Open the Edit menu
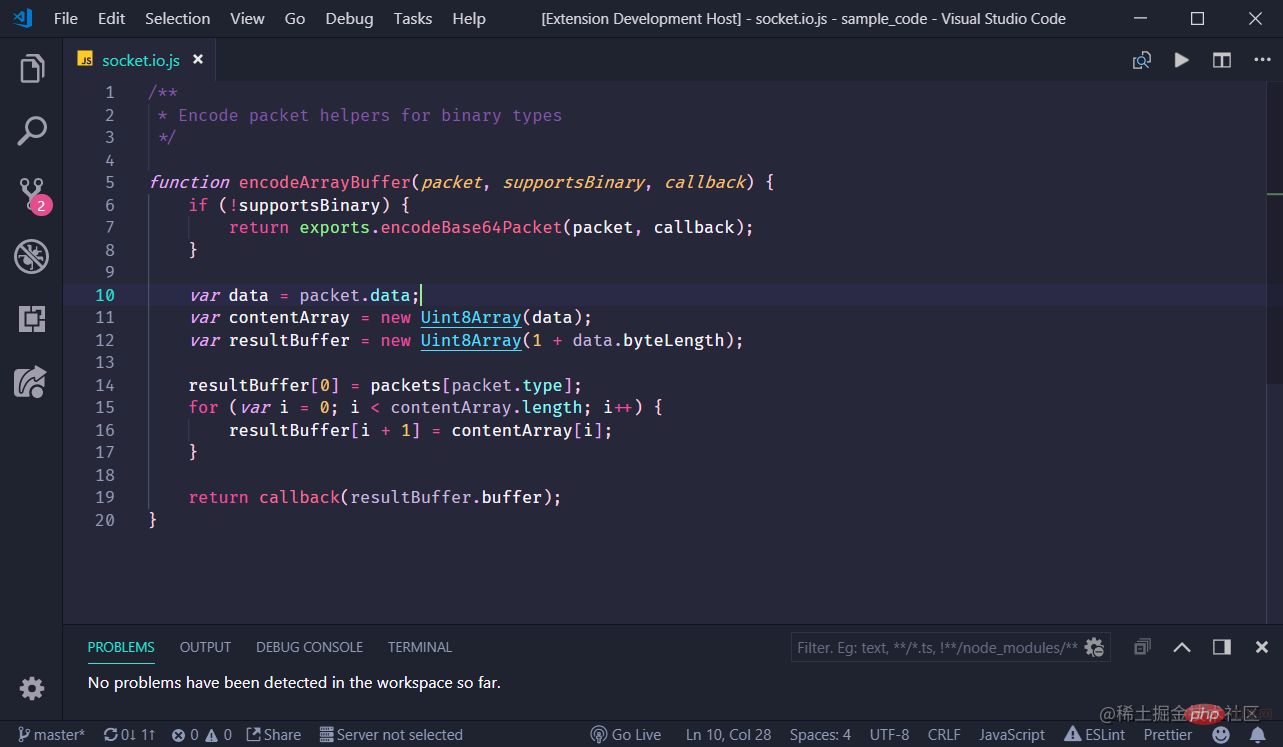This screenshot has height=747, width=1283. coord(112,18)
